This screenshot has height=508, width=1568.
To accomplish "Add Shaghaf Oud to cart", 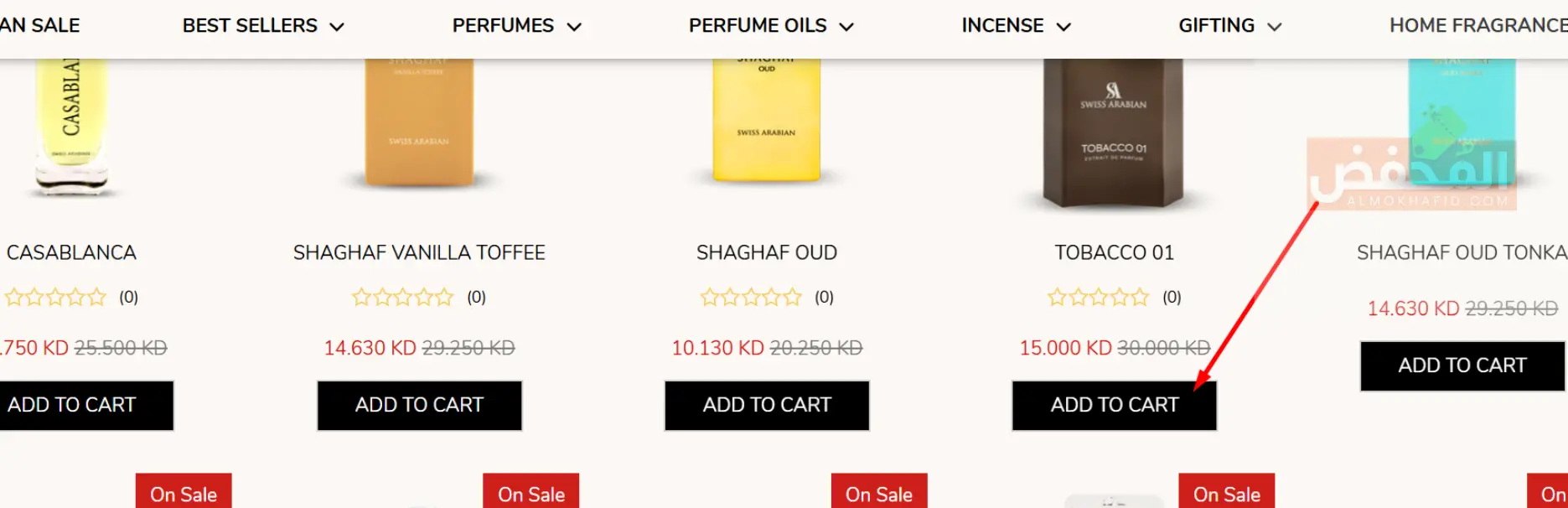I will (767, 406).
